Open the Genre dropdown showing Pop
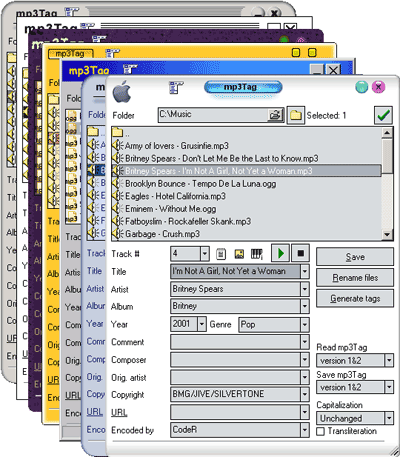Screen dimensions: 400x457 [x=304, y=324]
